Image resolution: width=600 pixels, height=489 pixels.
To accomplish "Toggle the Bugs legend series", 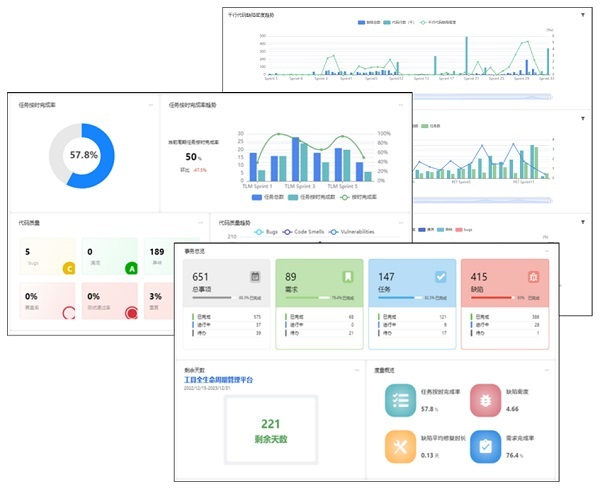I will click(x=266, y=232).
